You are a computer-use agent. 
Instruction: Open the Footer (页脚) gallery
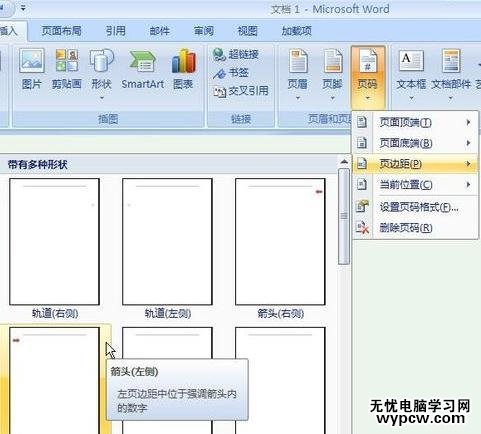click(332, 74)
